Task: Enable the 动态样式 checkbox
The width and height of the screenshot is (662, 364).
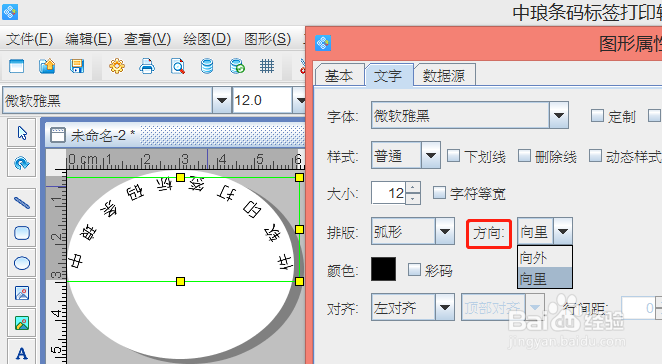Action: tap(595, 156)
